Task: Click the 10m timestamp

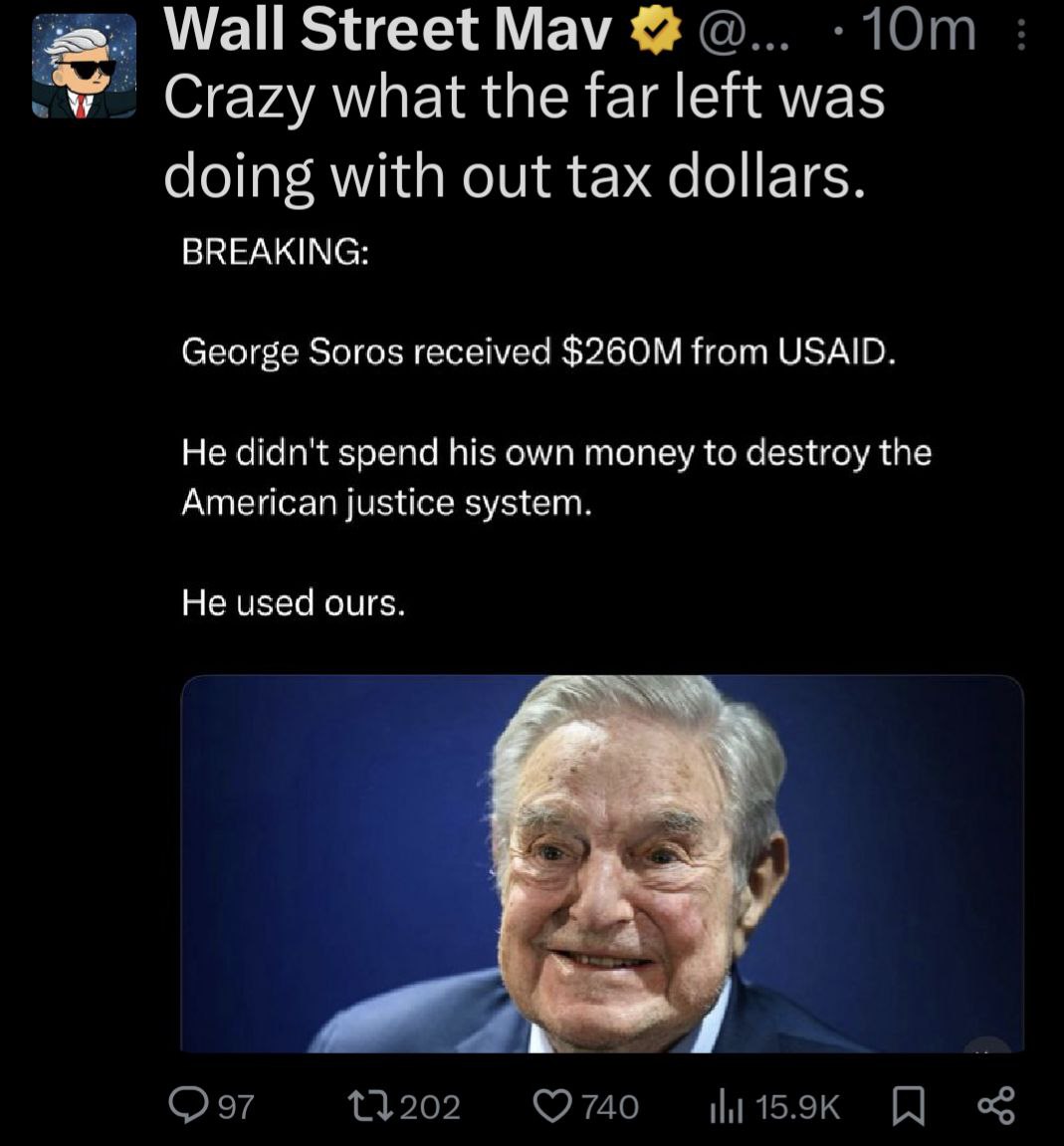Action: pyautogui.click(x=918, y=30)
